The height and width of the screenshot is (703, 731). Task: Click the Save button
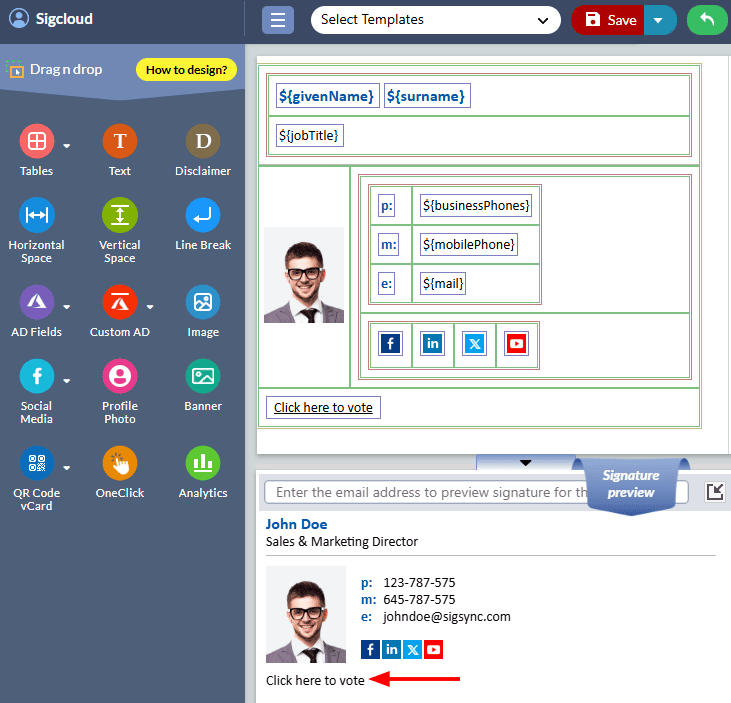[x=610, y=20]
